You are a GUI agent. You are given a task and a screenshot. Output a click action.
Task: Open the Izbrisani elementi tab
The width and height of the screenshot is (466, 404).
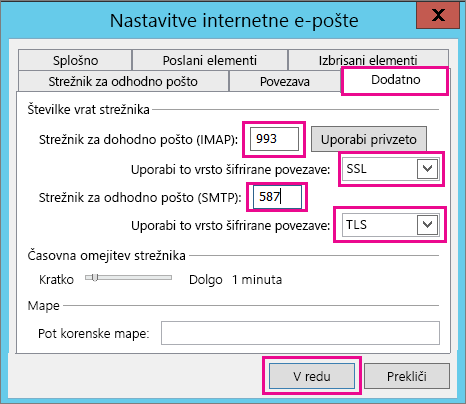click(x=368, y=60)
